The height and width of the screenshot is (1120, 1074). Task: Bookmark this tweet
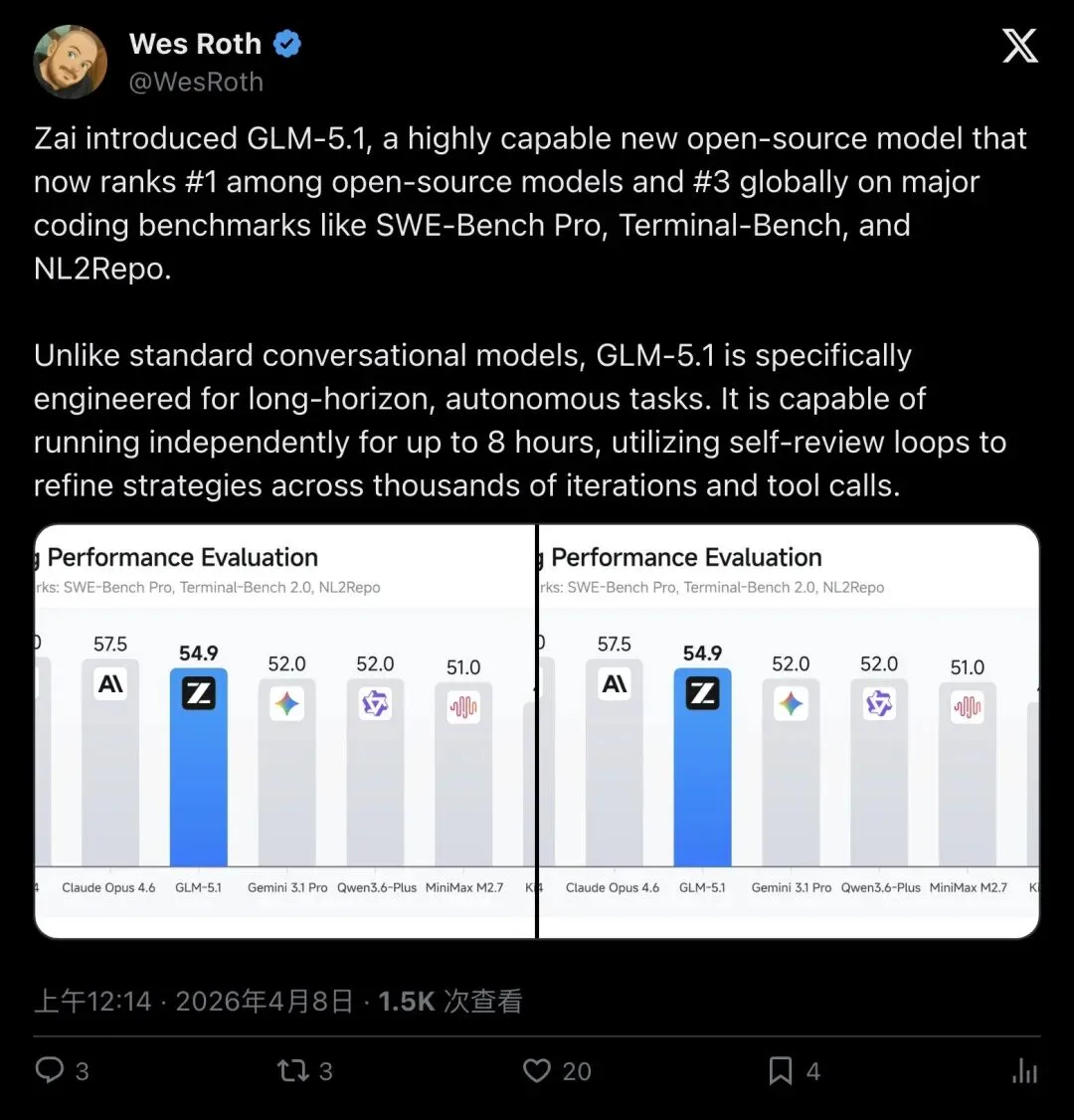tap(781, 1070)
